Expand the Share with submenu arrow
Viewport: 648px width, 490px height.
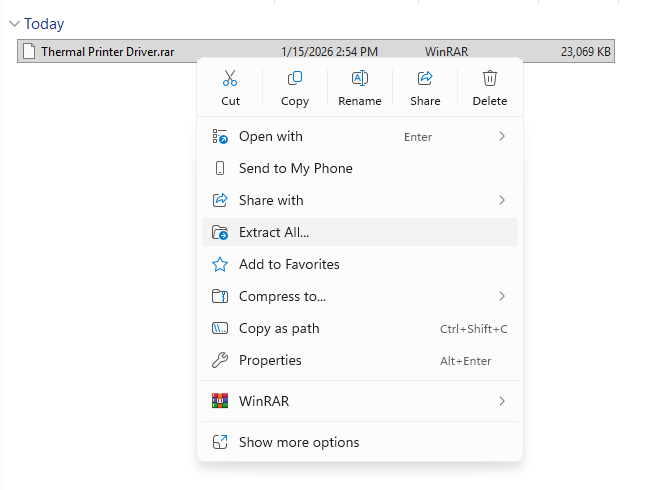coord(502,200)
